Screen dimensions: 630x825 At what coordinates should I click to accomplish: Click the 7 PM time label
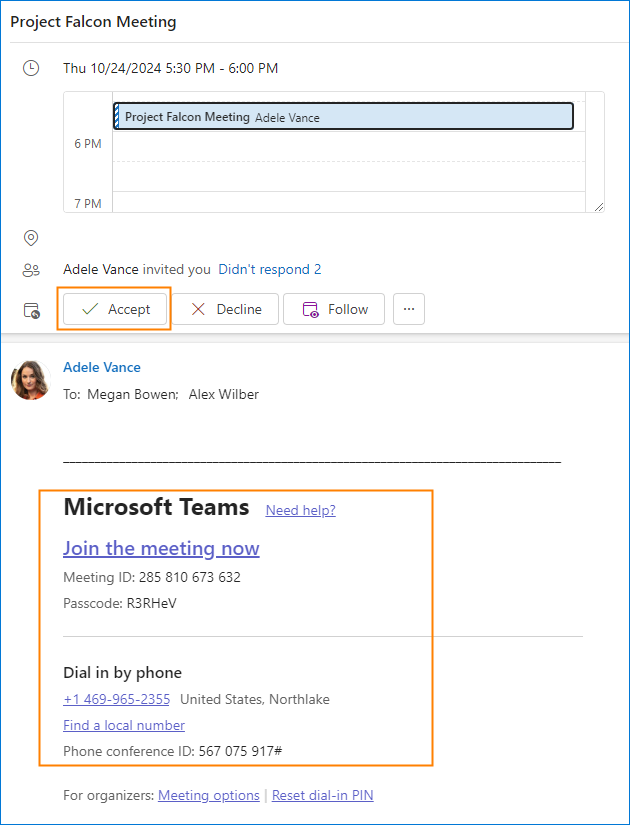[x=88, y=204]
